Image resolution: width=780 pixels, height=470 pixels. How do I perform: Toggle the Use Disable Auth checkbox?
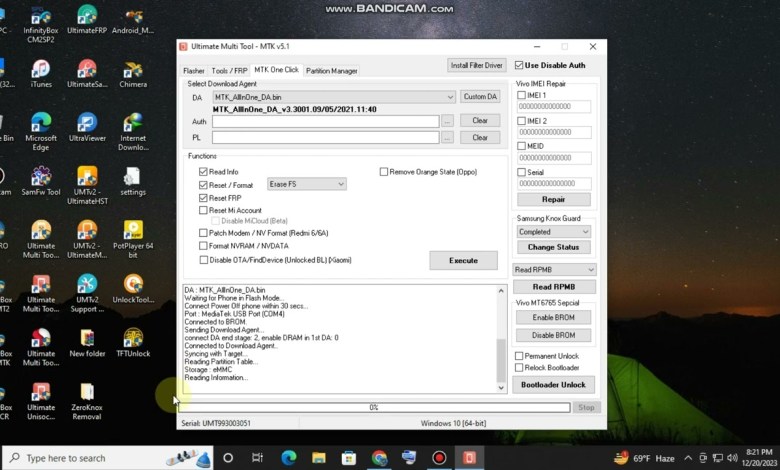pyautogui.click(x=519, y=65)
